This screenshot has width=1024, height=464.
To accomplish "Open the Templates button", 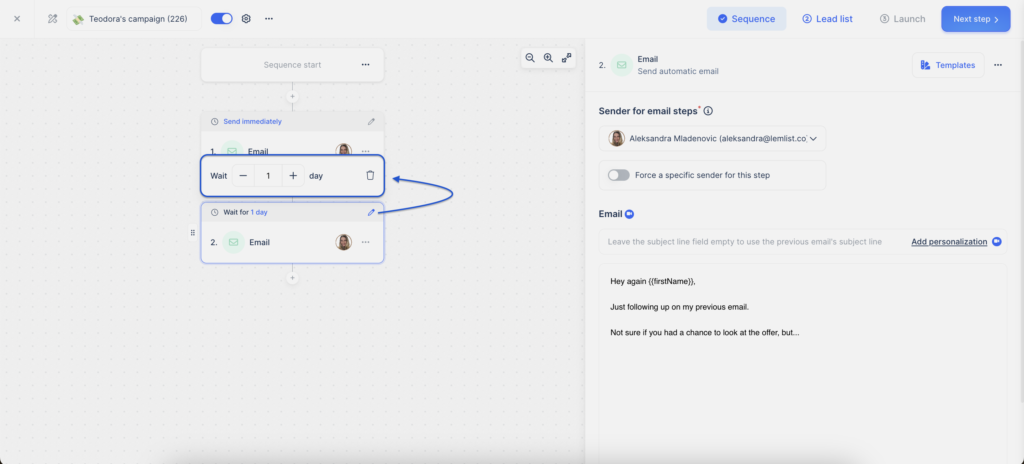I will (x=948, y=65).
